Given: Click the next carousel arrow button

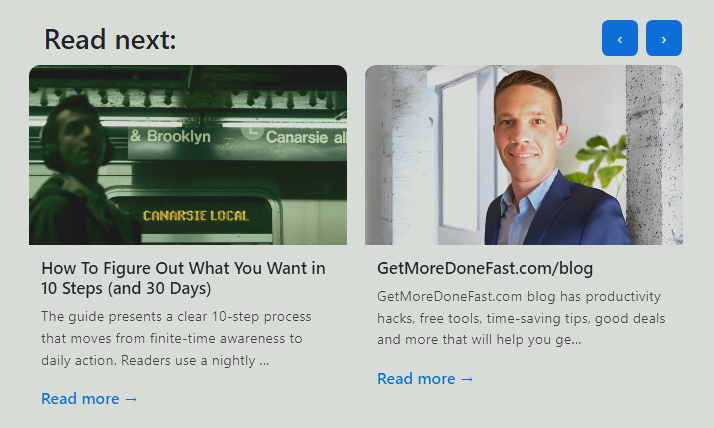Looking at the screenshot, I should [664, 38].
